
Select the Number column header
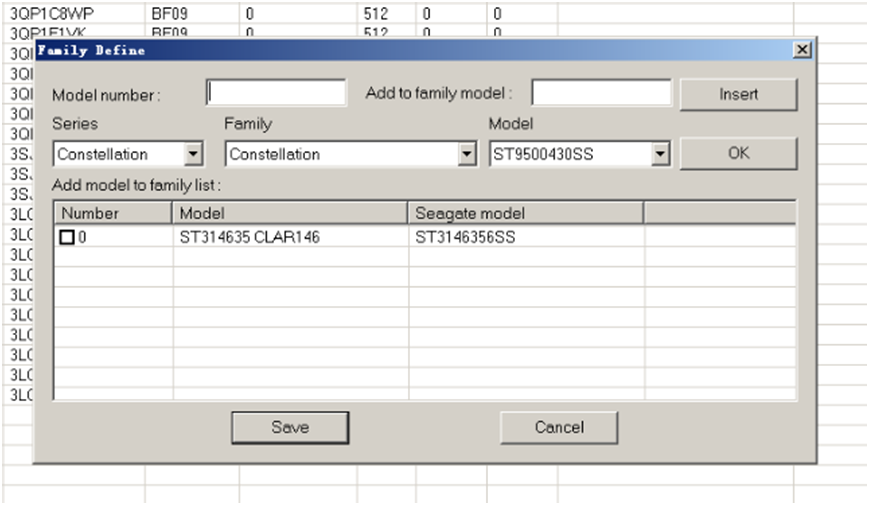113,213
